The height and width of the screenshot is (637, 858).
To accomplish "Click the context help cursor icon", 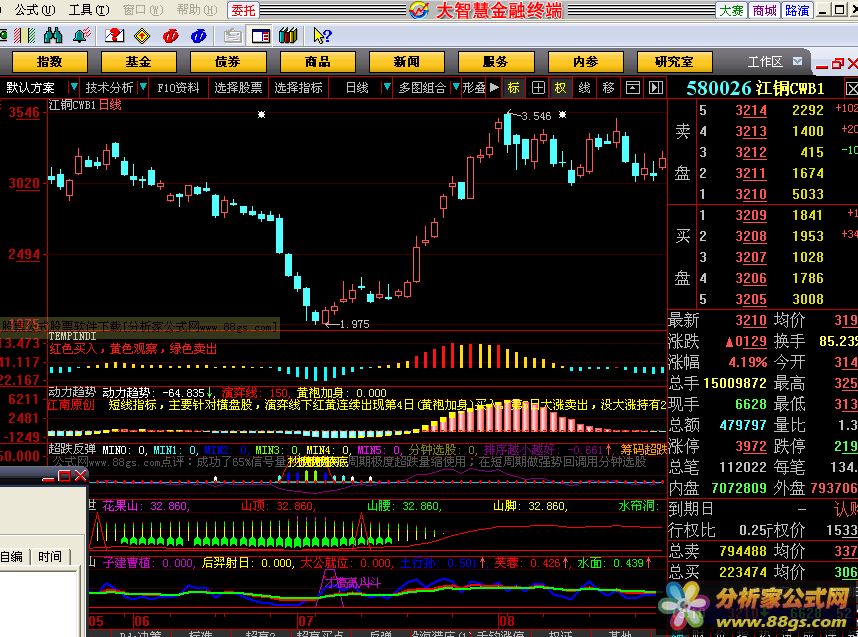I will [322, 36].
